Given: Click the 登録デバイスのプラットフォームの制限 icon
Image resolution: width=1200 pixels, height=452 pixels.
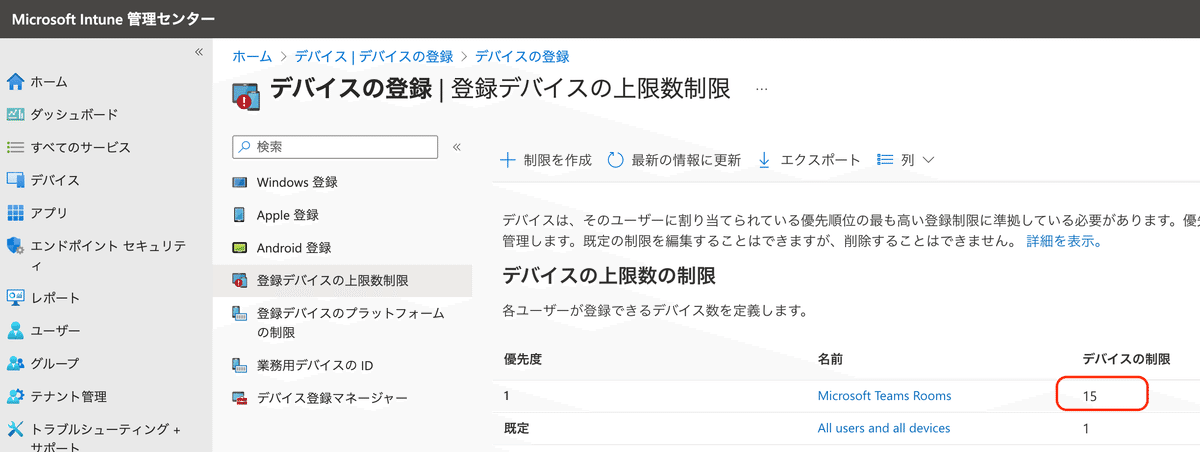Looking at the screenshot, I should [240, 314].
